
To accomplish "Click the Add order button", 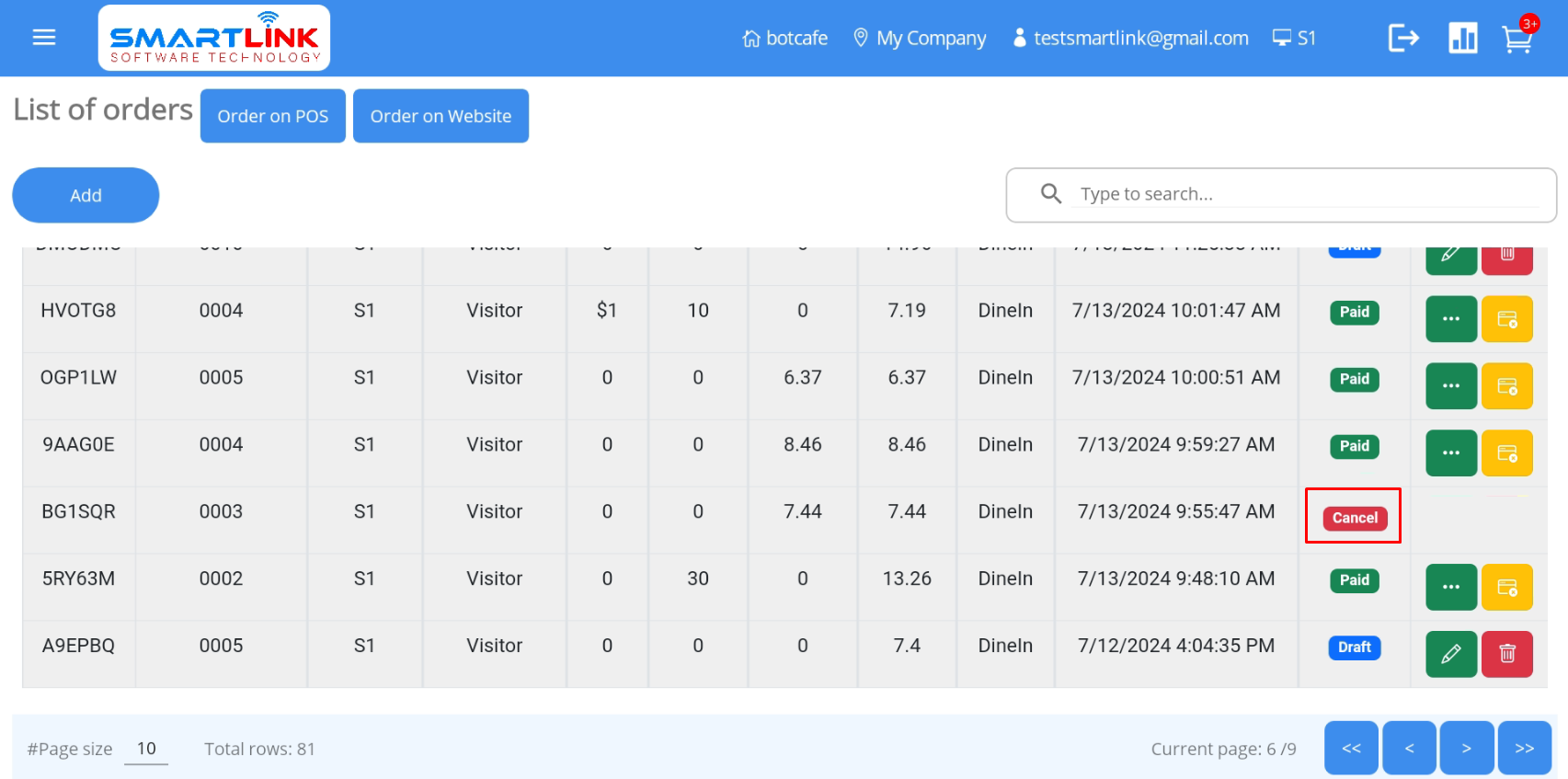I will tap(86, 195).
